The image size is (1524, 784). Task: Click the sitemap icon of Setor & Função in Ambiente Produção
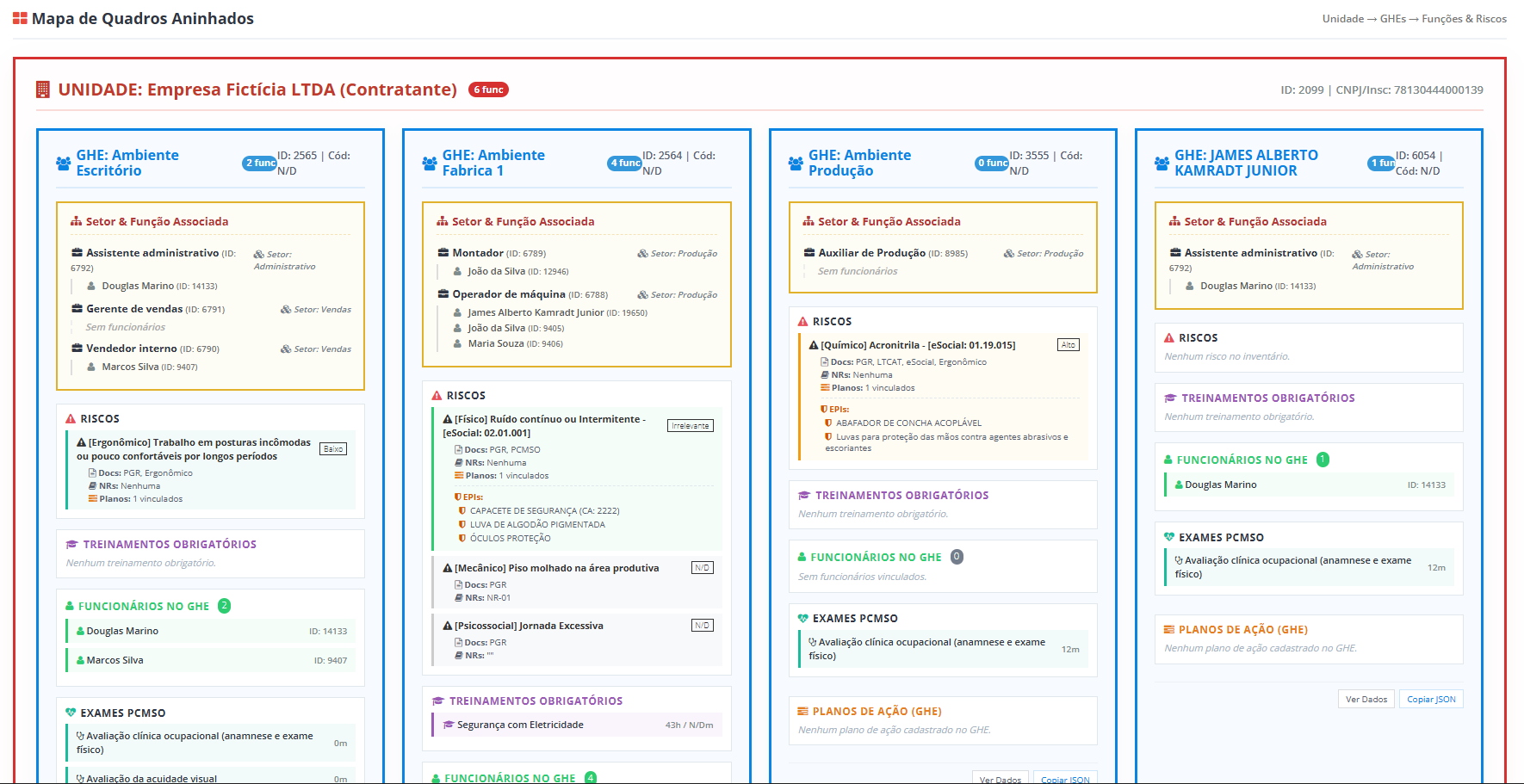pyautogui.click(x=808, y=221)
